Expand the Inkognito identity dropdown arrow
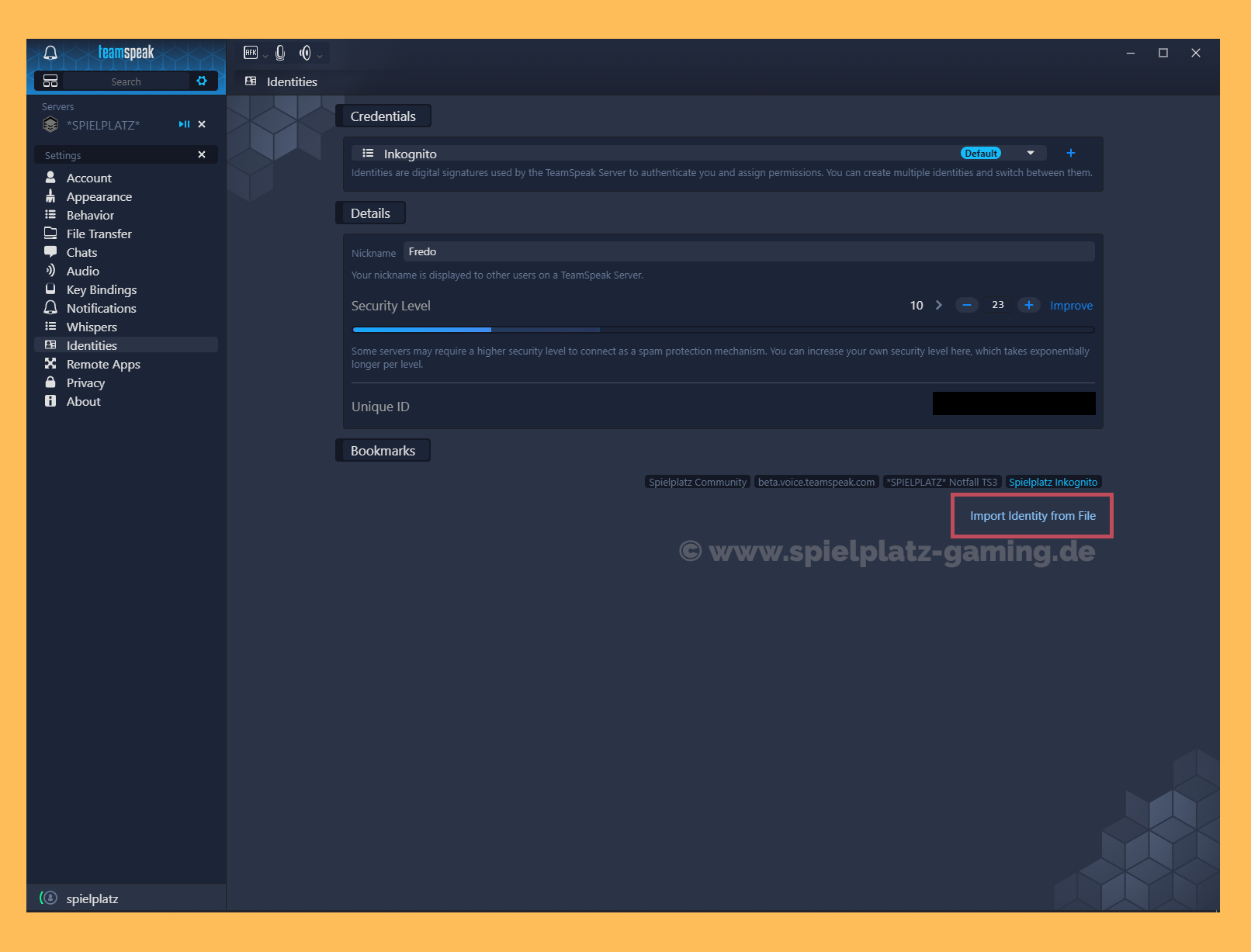 [1031, 153]
